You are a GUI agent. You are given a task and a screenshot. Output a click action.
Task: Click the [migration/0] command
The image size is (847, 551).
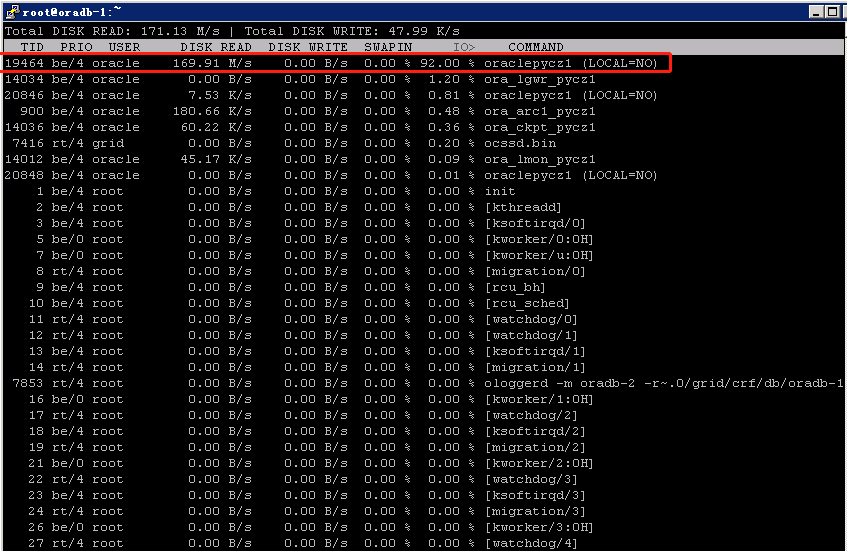click(535, 271)
